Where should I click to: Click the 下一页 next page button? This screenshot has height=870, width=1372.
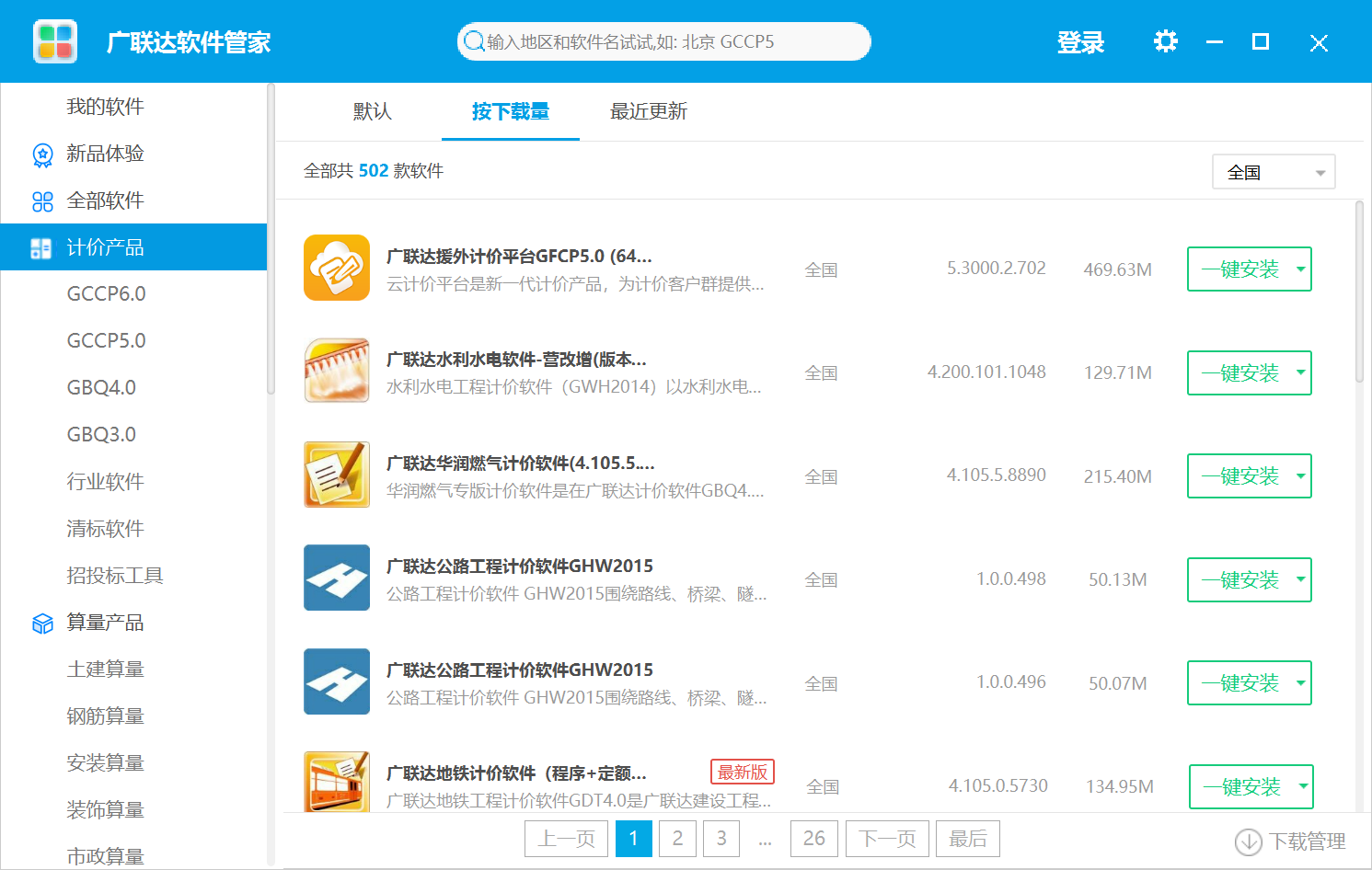887,839
